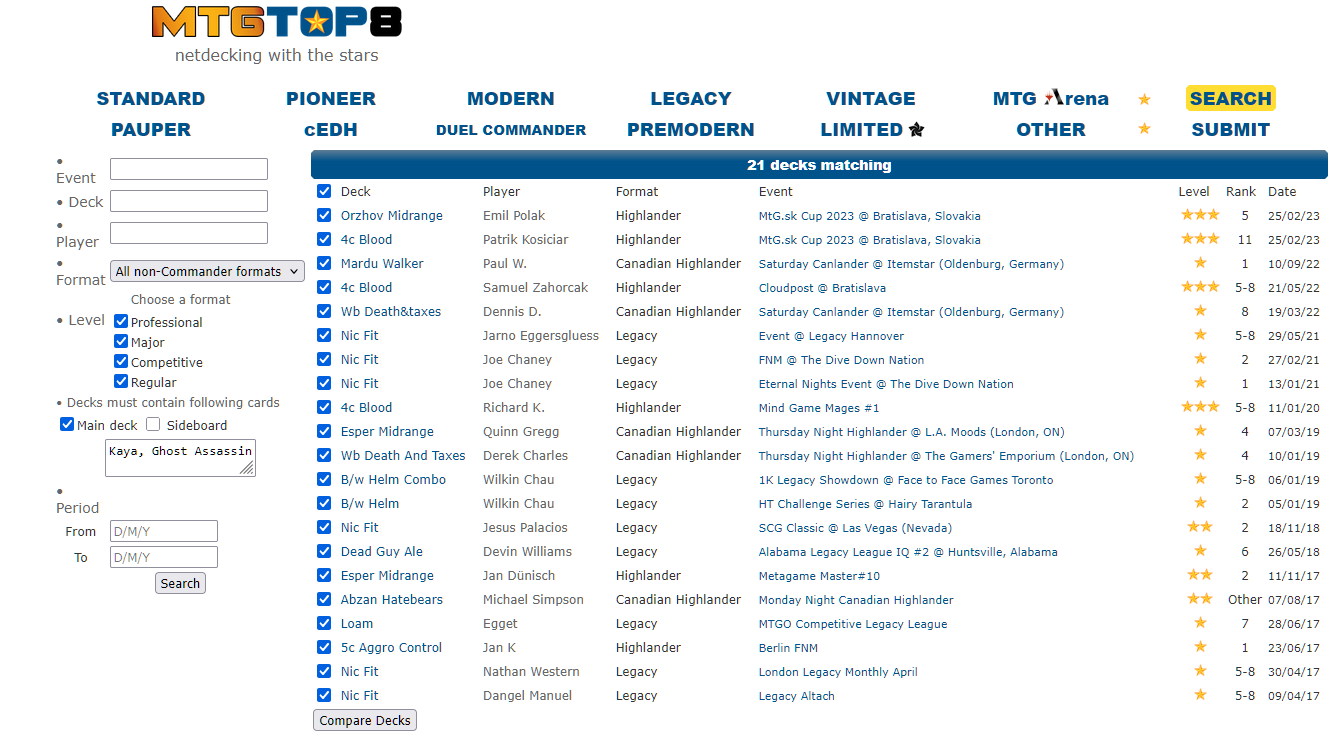Click player name Nathan Western
Viewport: 1343px width, 739px height.
(x=531, y=672)
